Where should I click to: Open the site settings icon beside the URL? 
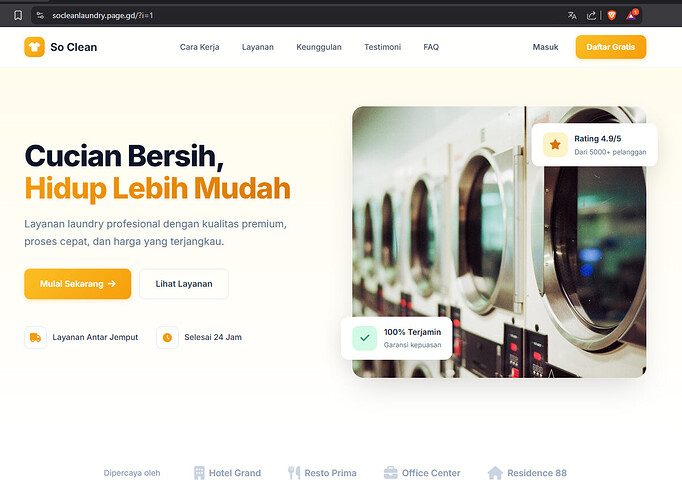pyautogui.click(x=40, y=16)
